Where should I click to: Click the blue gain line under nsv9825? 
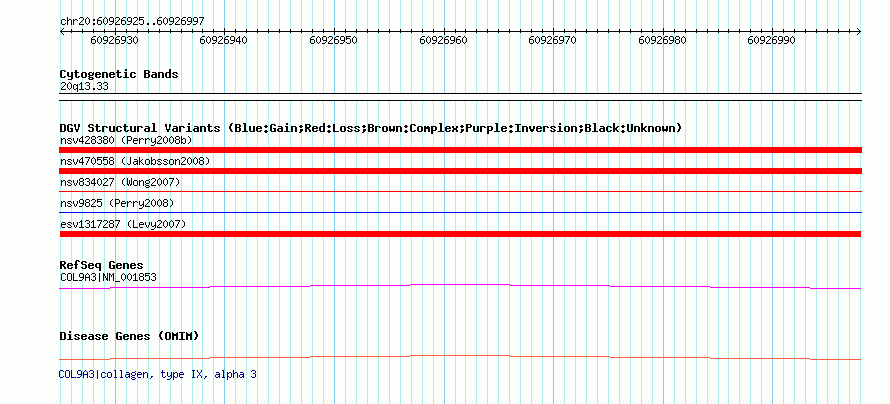coord(460,213)
